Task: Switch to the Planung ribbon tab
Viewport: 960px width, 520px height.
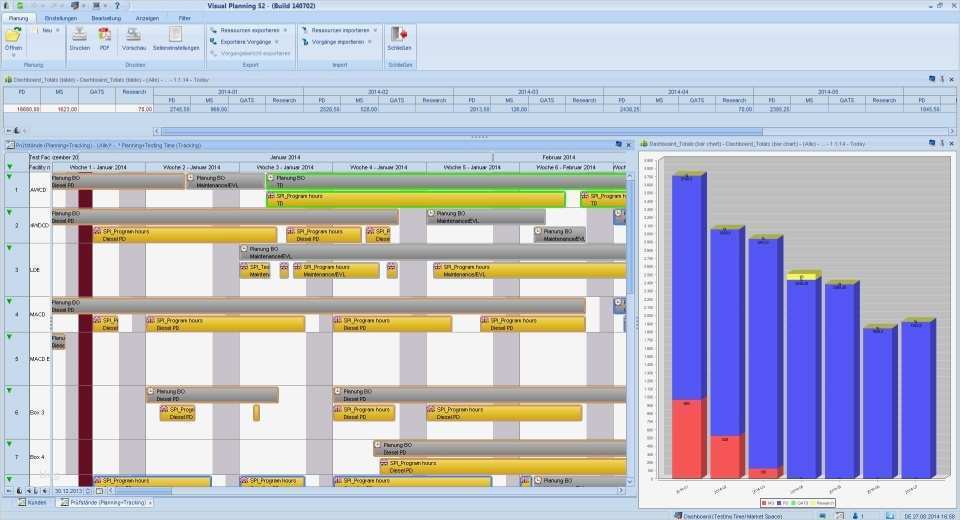Action: coord(18,18)
